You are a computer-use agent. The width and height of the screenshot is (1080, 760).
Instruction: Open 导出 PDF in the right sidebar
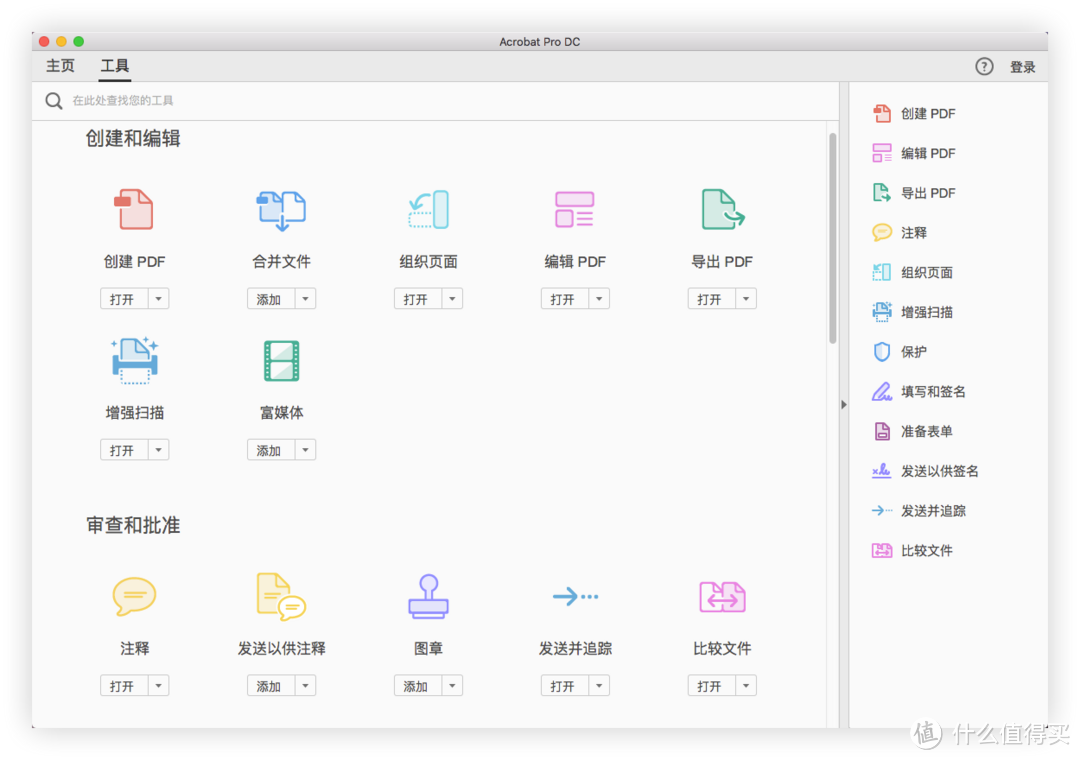coord(914,193)
